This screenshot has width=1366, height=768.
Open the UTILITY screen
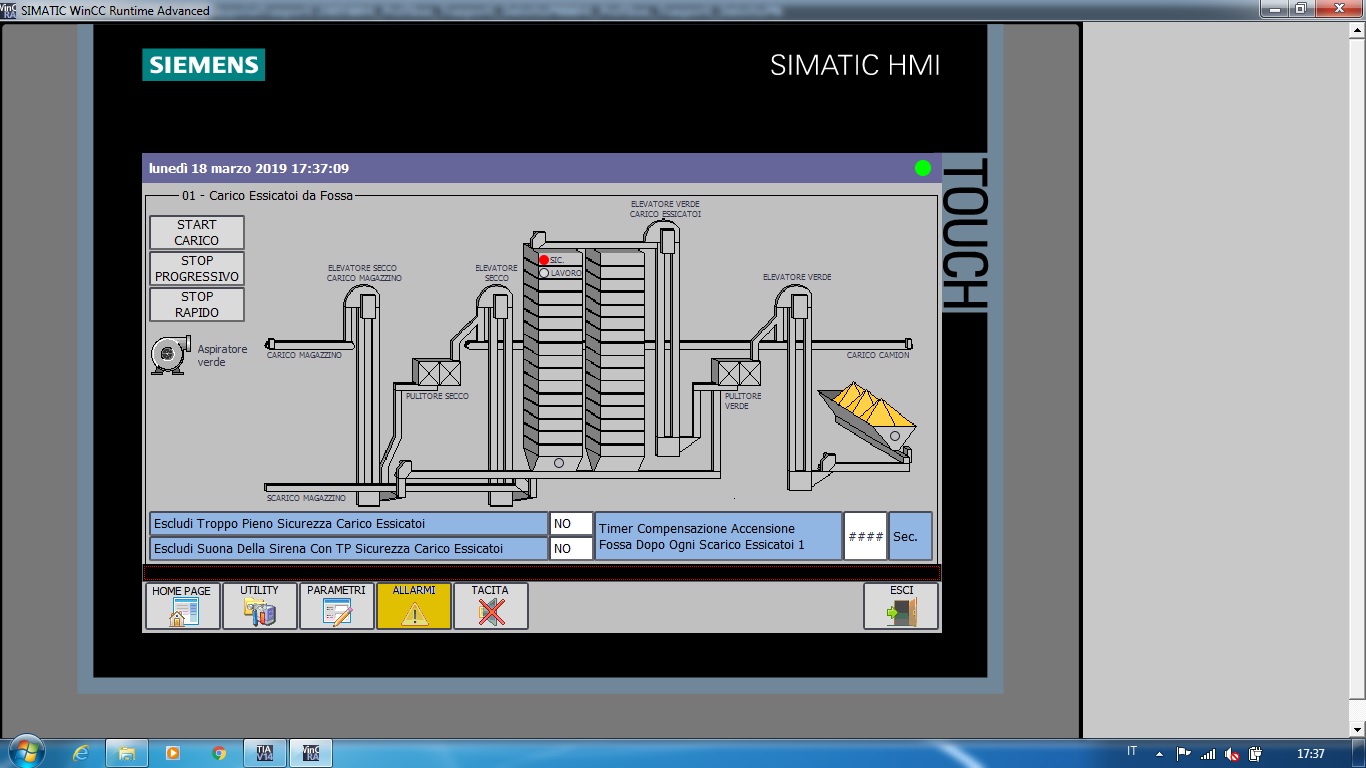click(x=260, y=606)
